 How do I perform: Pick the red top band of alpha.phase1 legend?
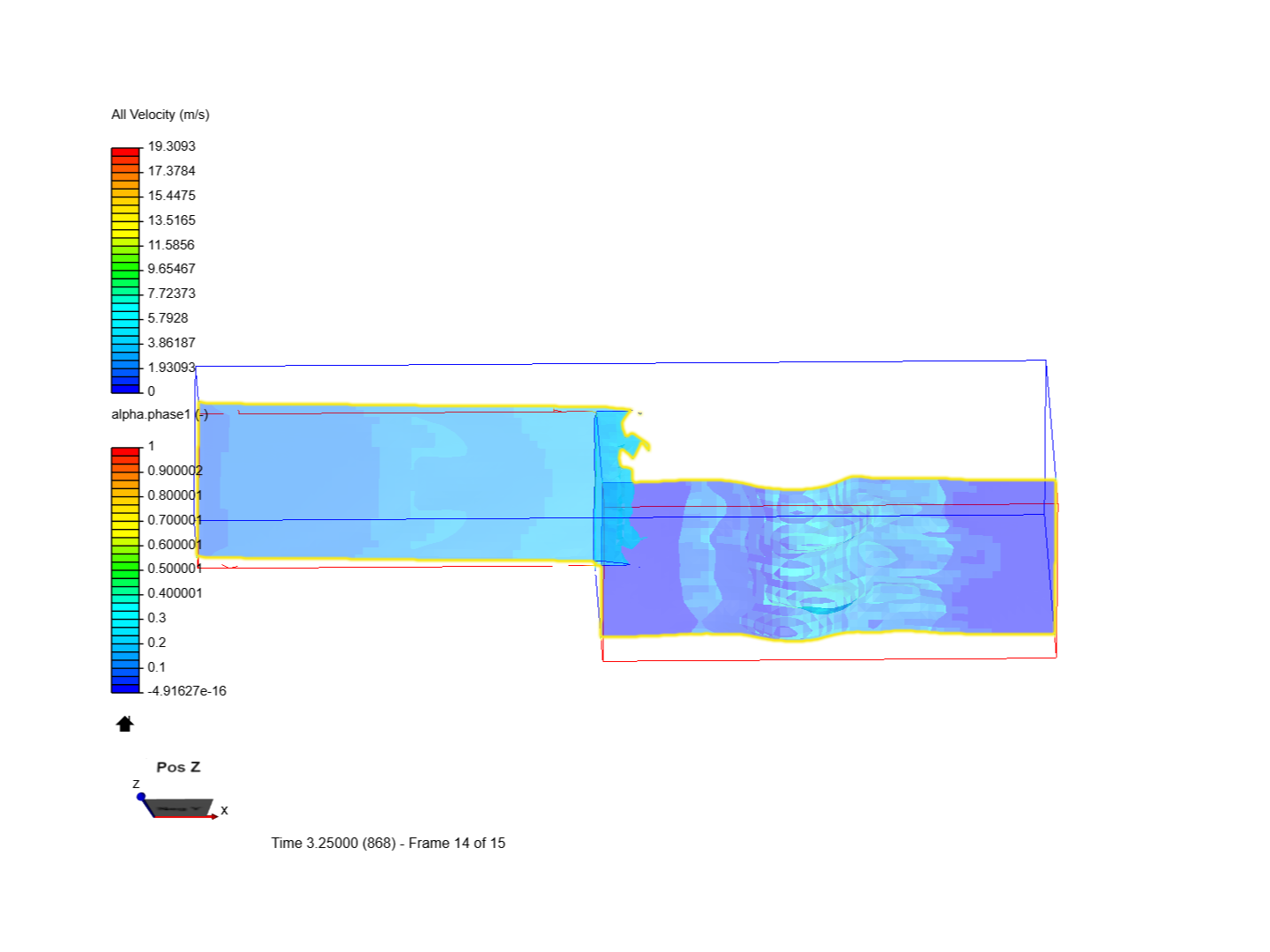point(125,452)
